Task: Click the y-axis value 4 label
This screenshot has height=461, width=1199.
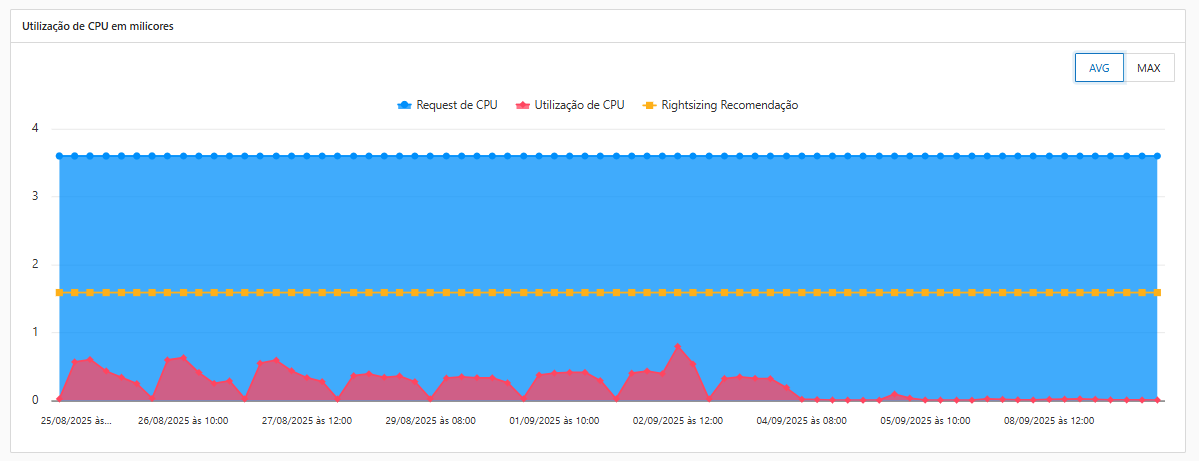Action: pos(35,128)
